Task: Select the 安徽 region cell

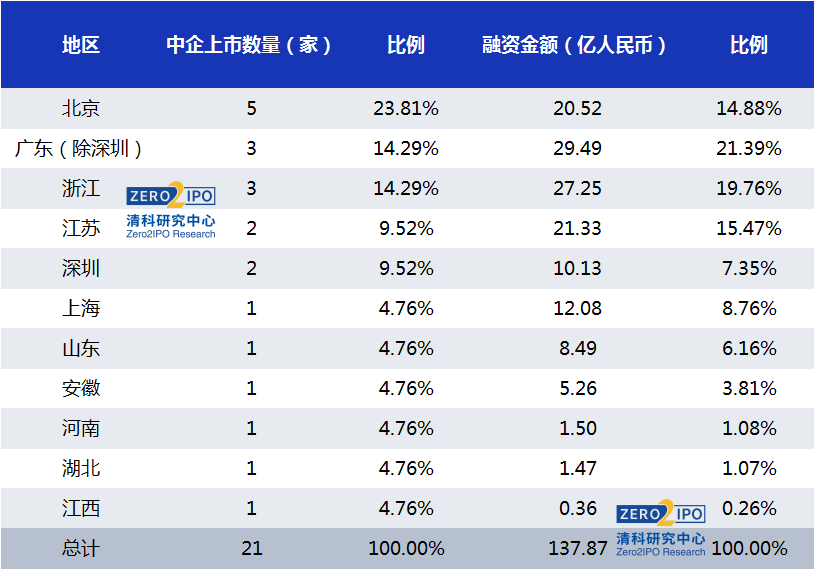Action: [x=81, y=388]
